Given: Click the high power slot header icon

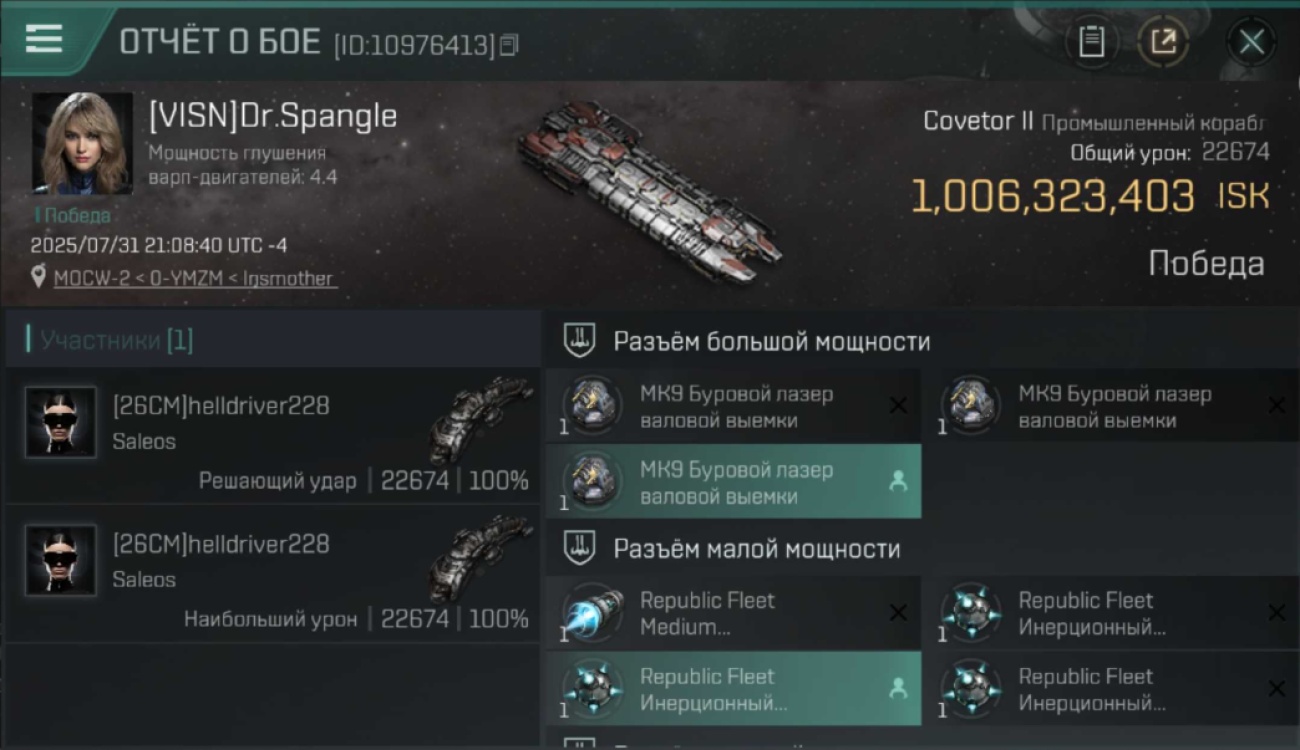Looking at the screenshot, I should point(579,341).
